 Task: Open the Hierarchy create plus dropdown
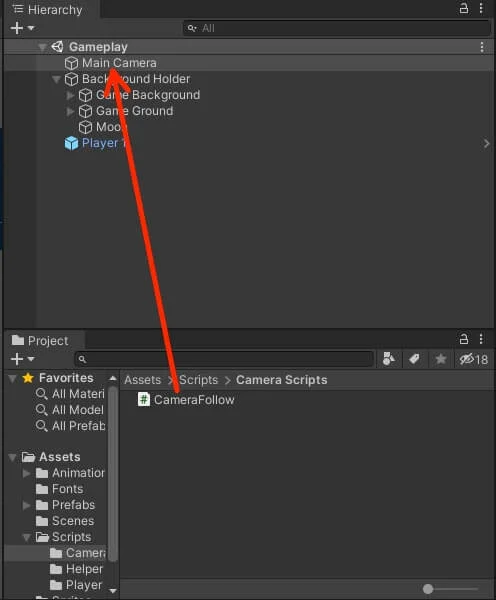22,28
